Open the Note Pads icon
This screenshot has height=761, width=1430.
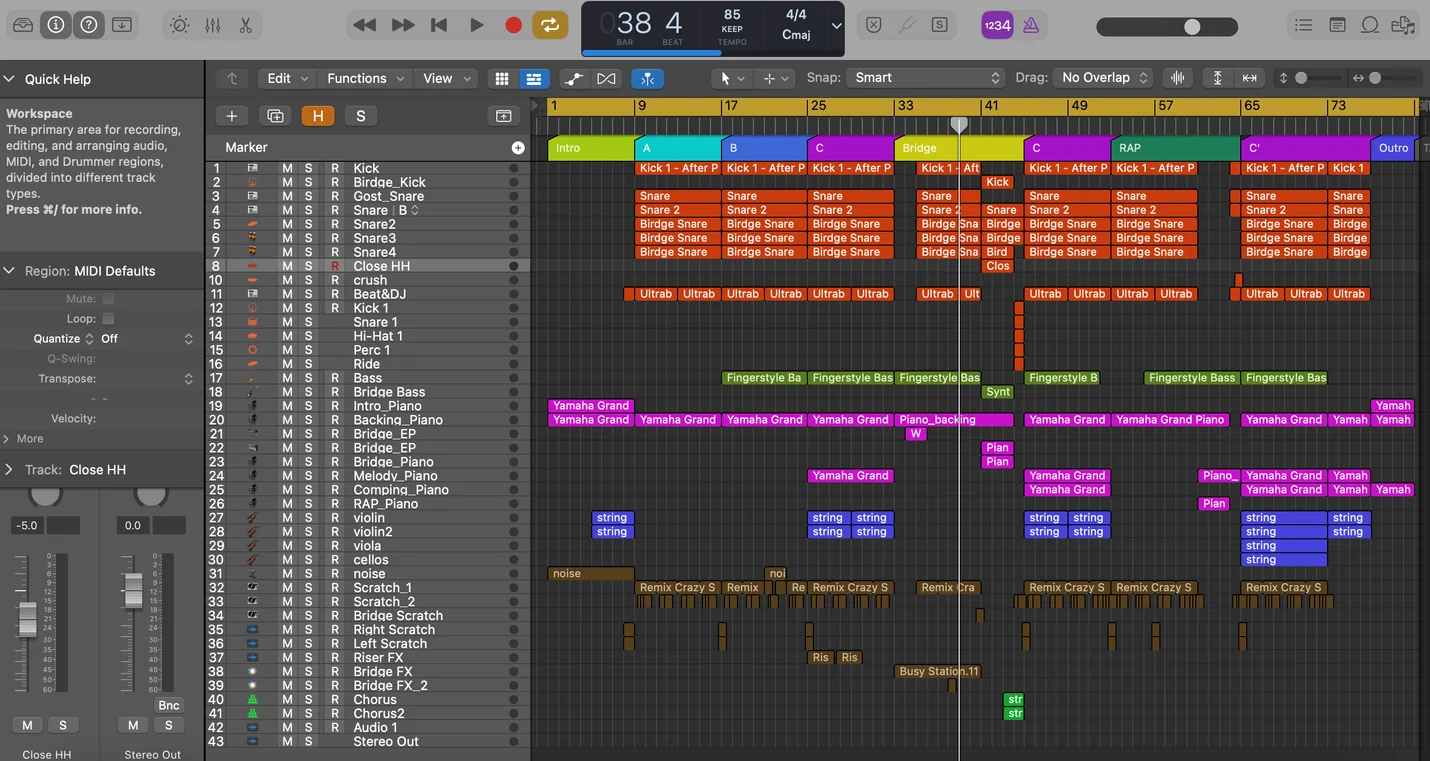pos(1337,25)
